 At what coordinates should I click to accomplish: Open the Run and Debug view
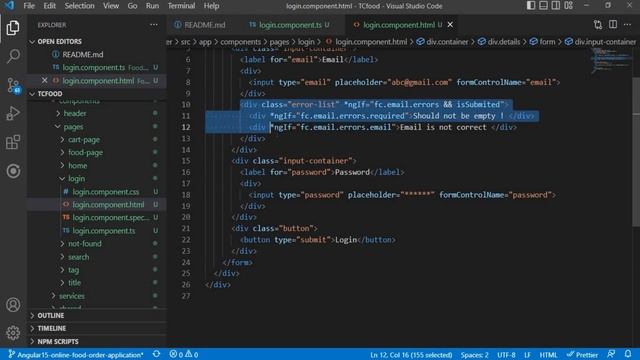pyautogui.click(x=13, y=113)
